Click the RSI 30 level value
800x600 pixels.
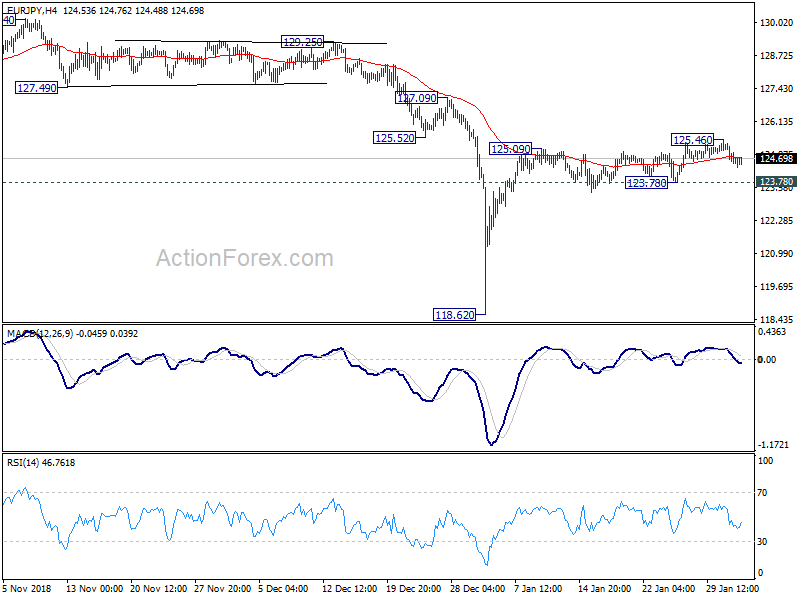click(762, 542)
